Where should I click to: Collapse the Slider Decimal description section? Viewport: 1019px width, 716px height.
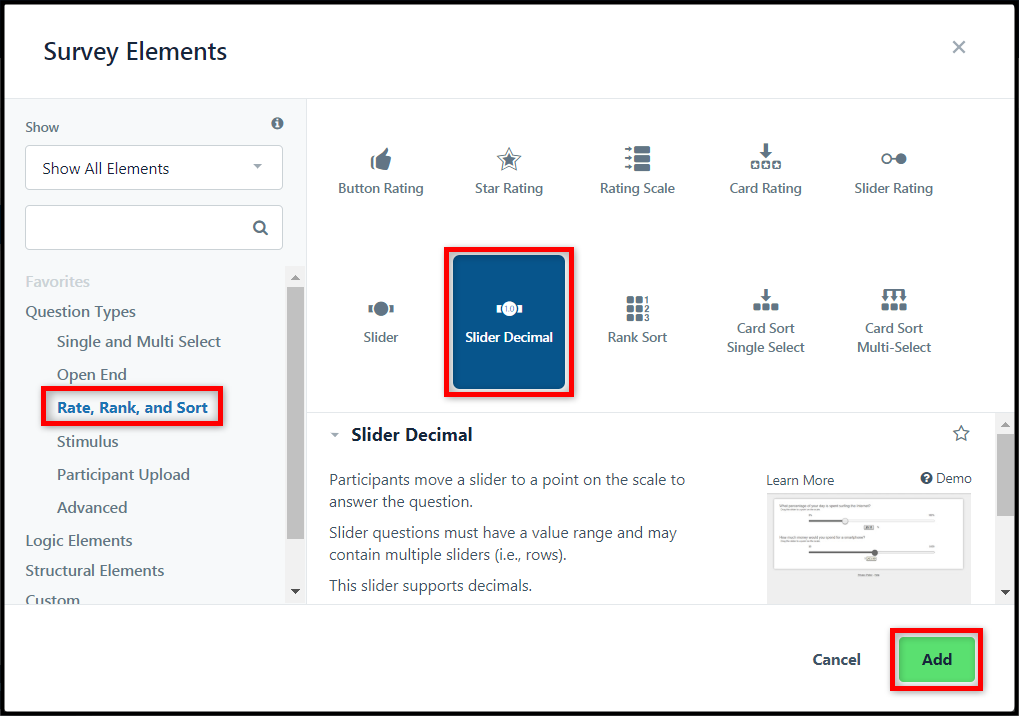pyautogui.click(x=335, y=435)
